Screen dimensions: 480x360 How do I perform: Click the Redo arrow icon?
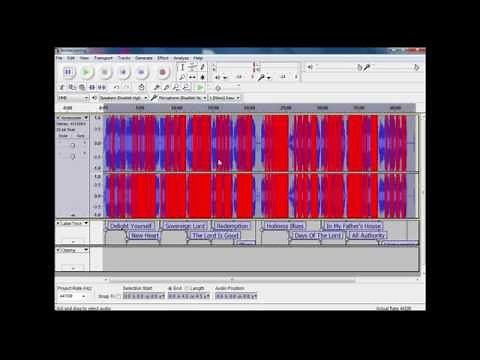tap(127, 87)
